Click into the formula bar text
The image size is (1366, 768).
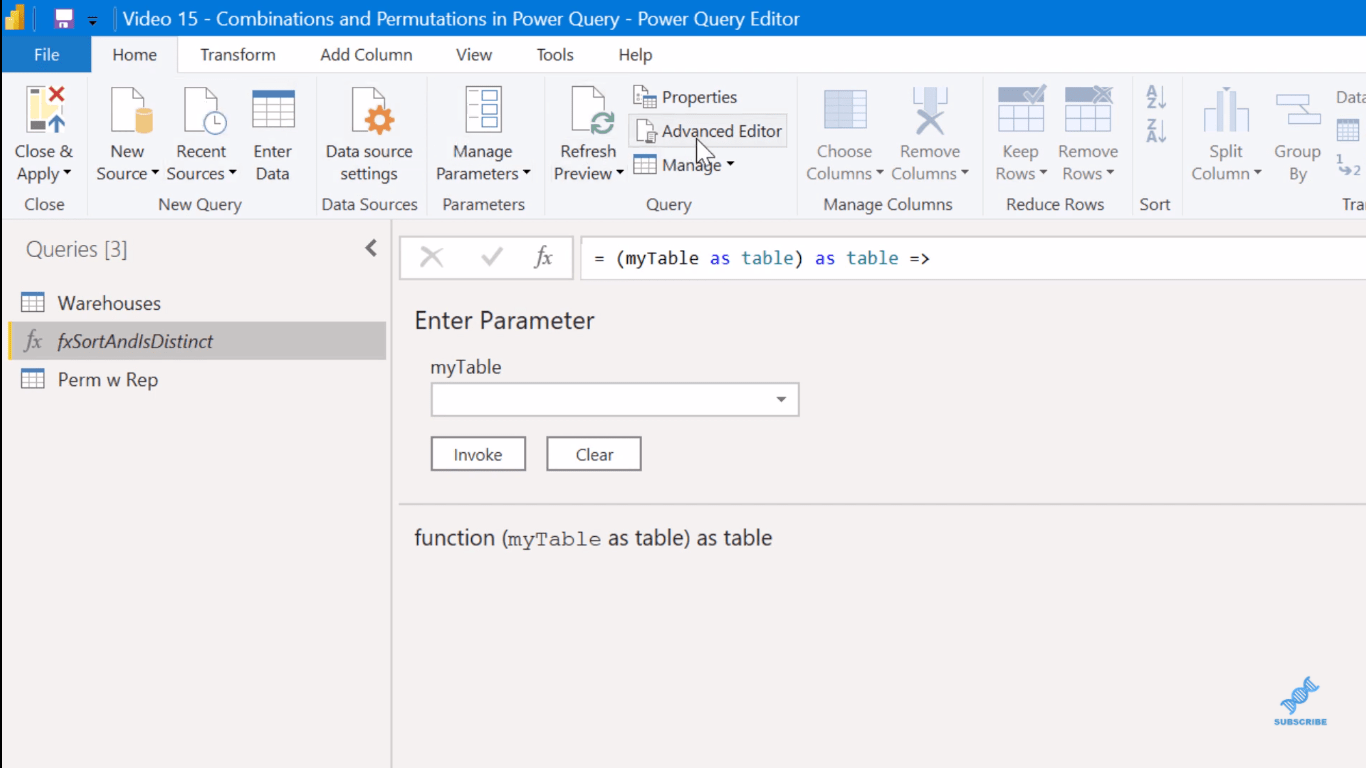[761, 258]
